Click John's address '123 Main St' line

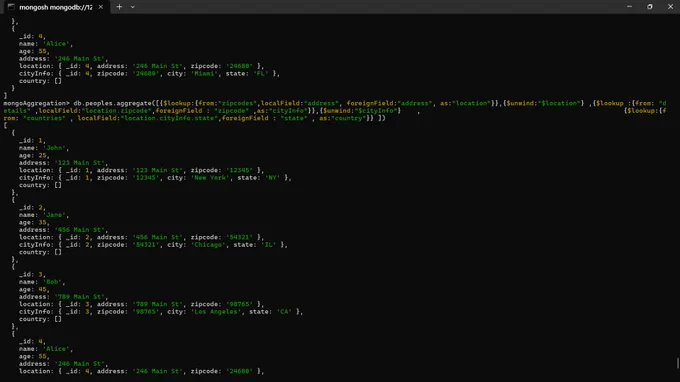(63, 163)
